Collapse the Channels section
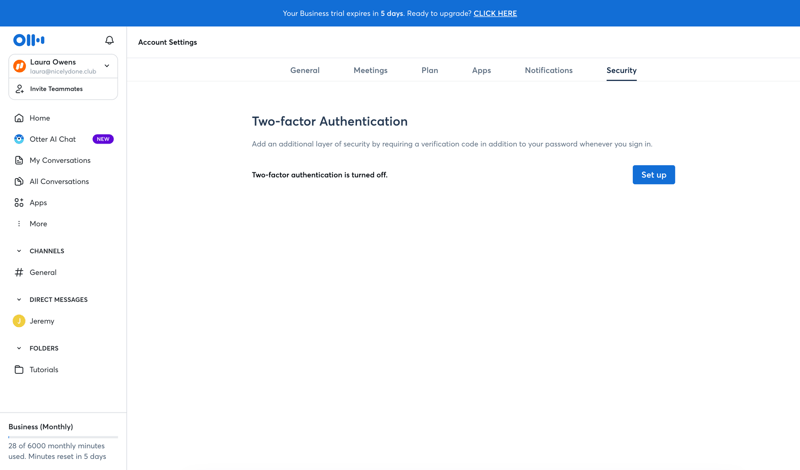800x470 pixels. pyautogui.click(x=19, y=251)
